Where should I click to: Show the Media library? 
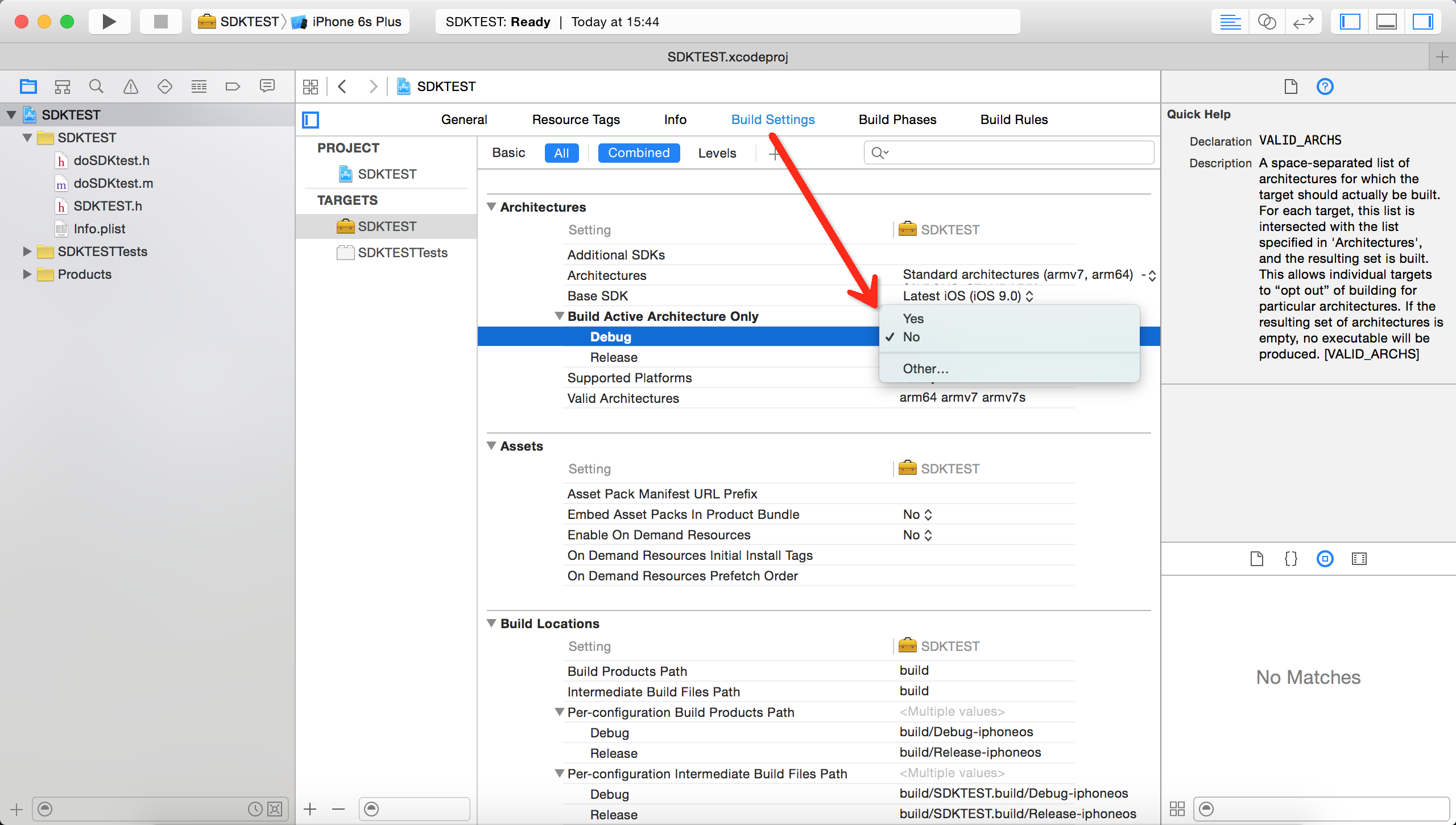point(1359,559)
